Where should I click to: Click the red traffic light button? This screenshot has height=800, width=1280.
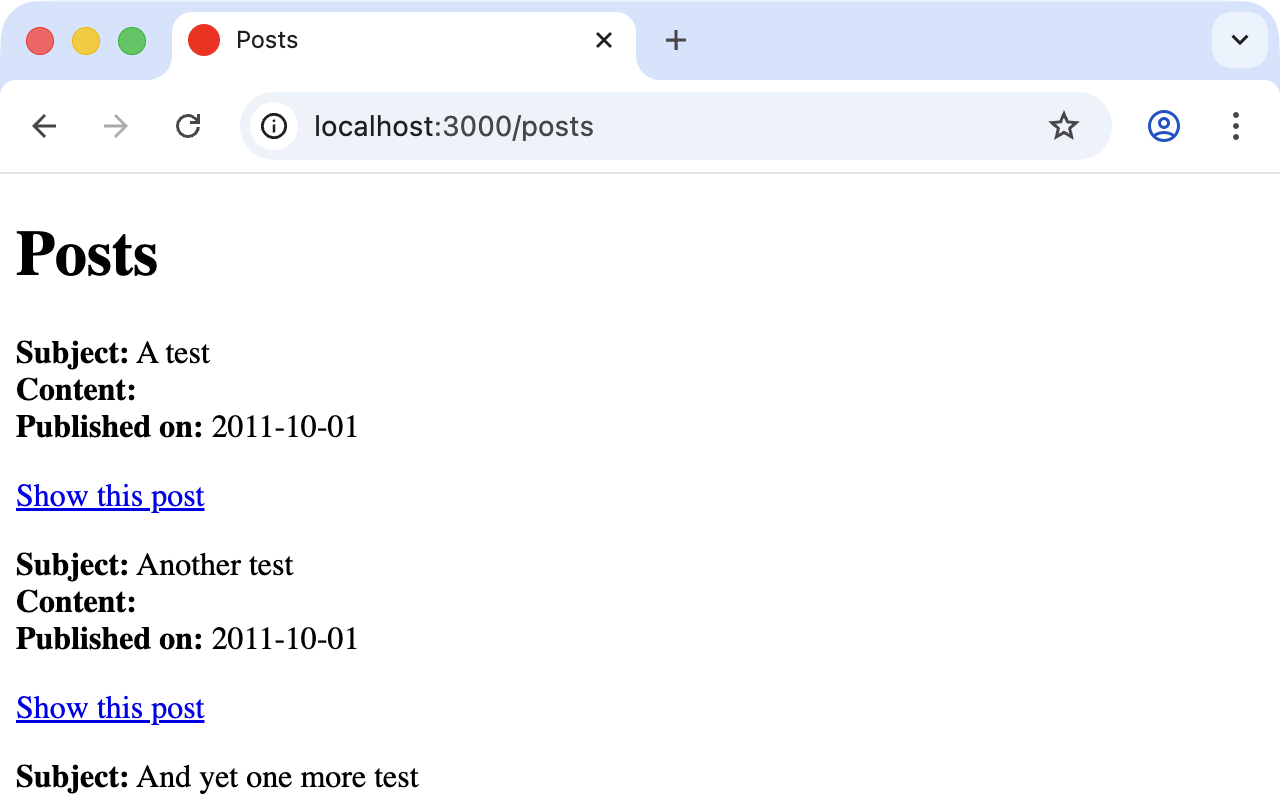40,40
